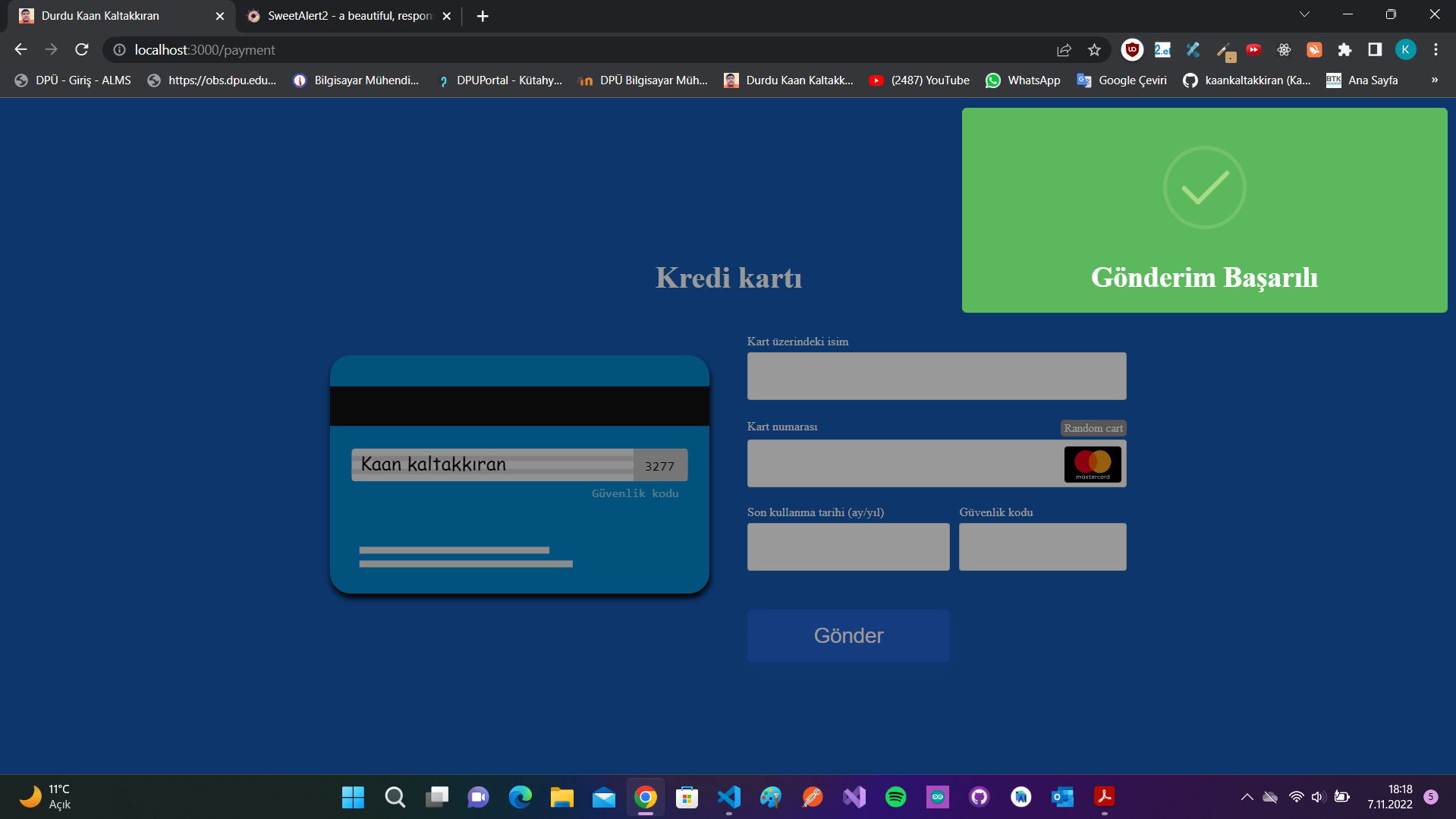Viewport: 1456px width, 819px height.
Task: Open the bookmarks overflow chevron
Action: (1435, 80)
